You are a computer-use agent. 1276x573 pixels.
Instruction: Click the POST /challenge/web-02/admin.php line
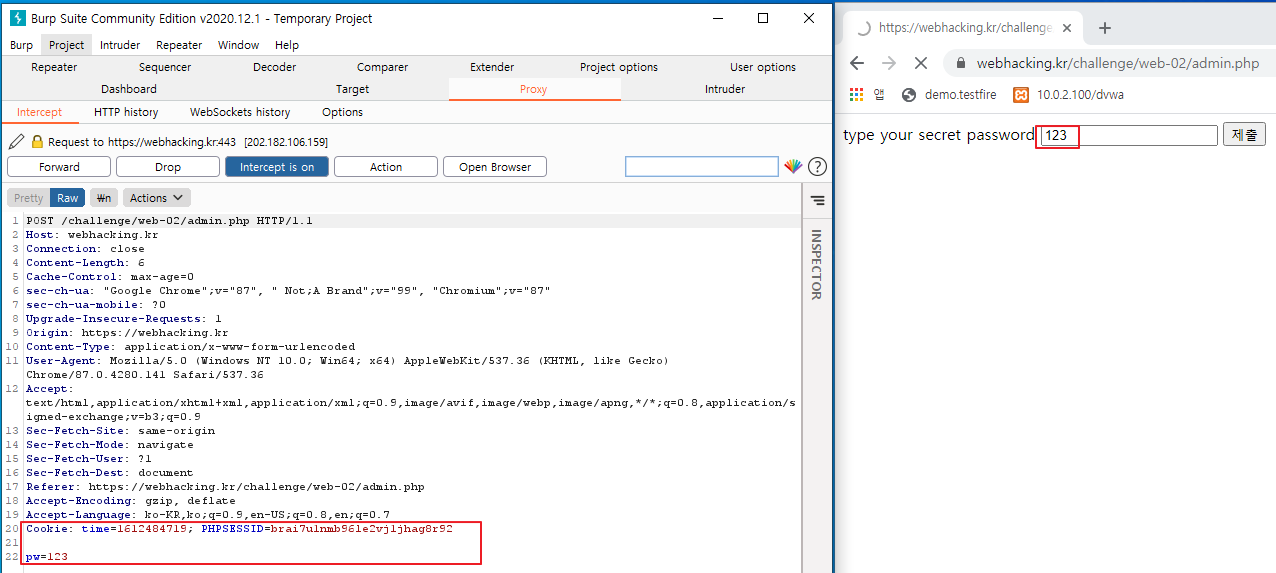click(x=169, y=221)
